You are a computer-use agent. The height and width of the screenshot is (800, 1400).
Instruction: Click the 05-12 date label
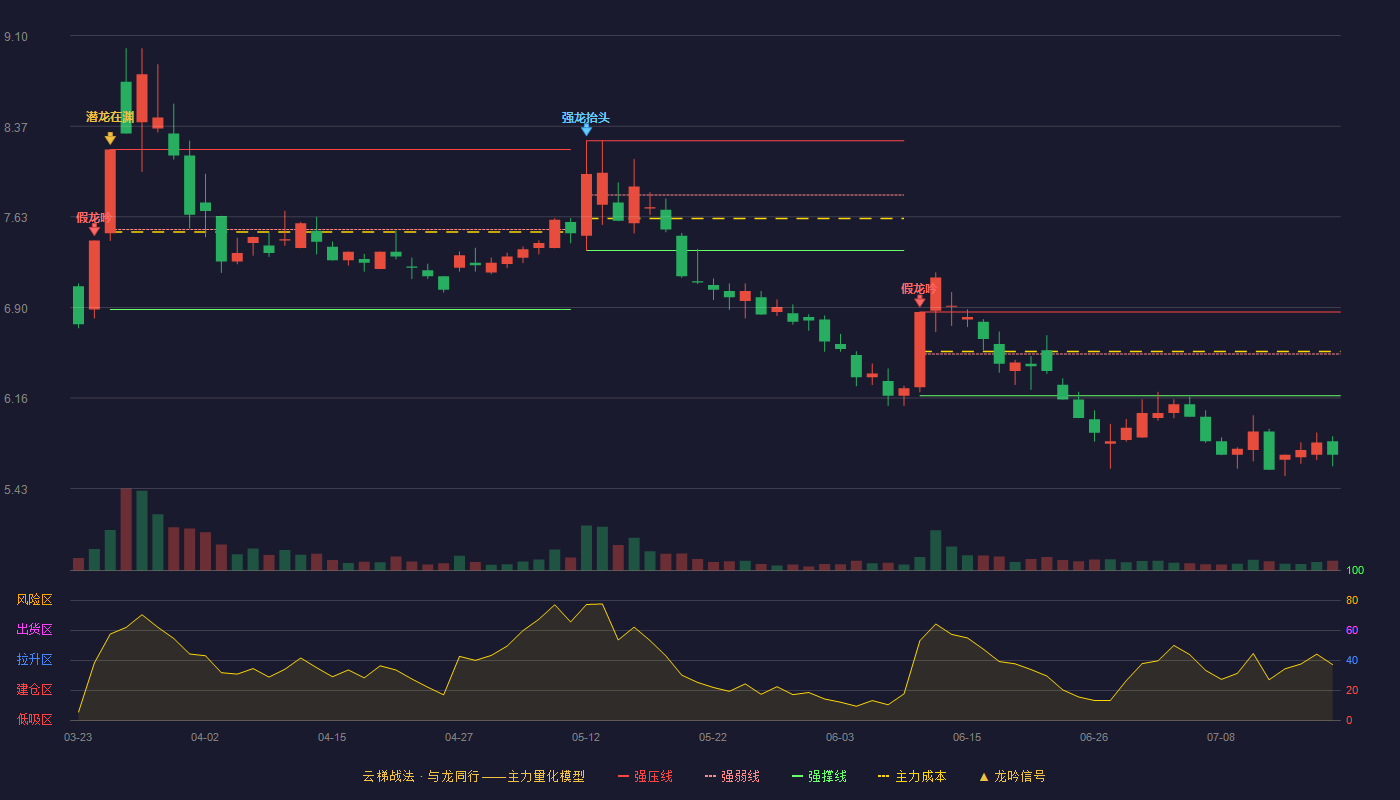point(586,737)
